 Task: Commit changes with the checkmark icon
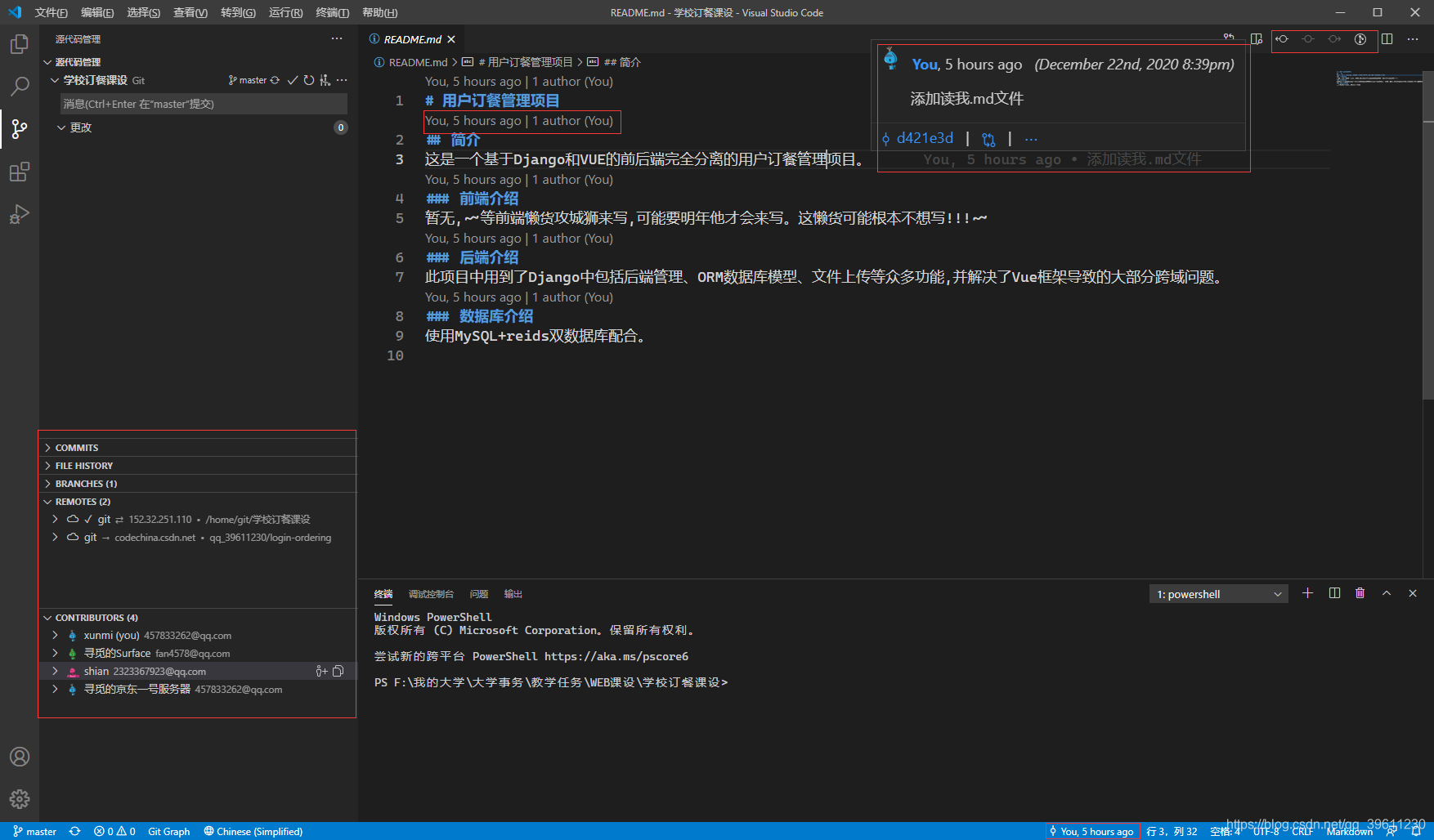click(293, 80)
